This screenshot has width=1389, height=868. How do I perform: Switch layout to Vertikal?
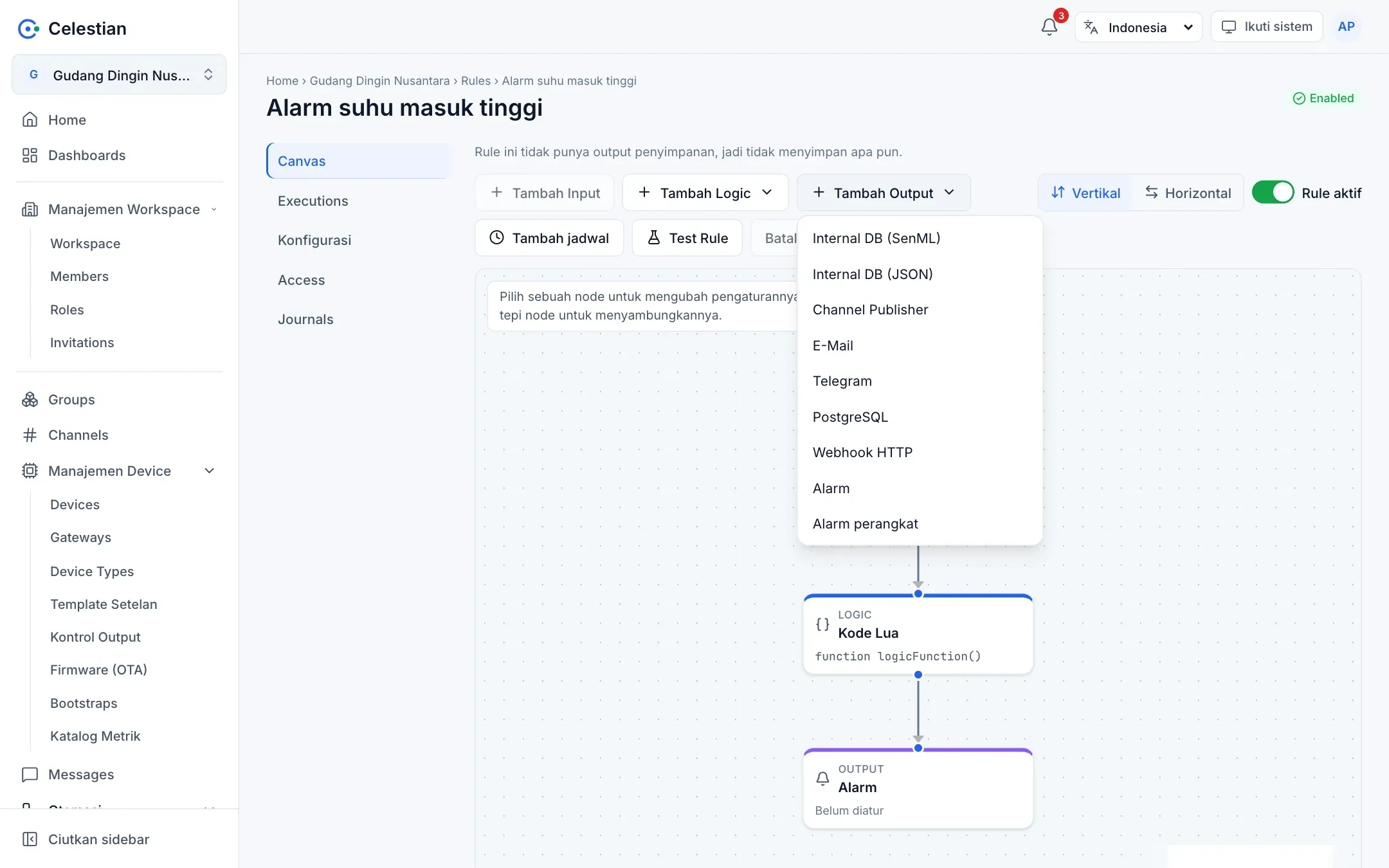click(x=1085, y=193)
